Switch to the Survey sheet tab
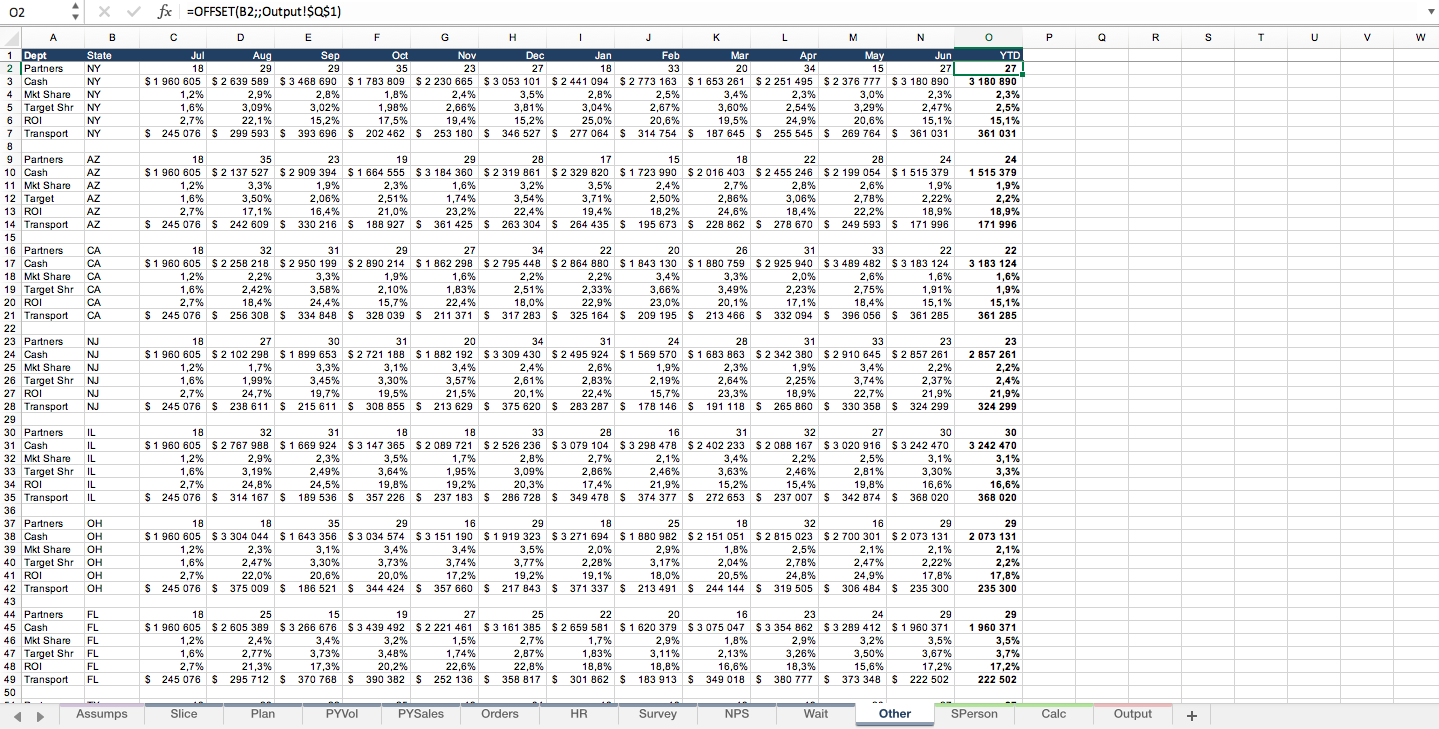Viewport: 1439px width, 729px height. pos(657,714)
